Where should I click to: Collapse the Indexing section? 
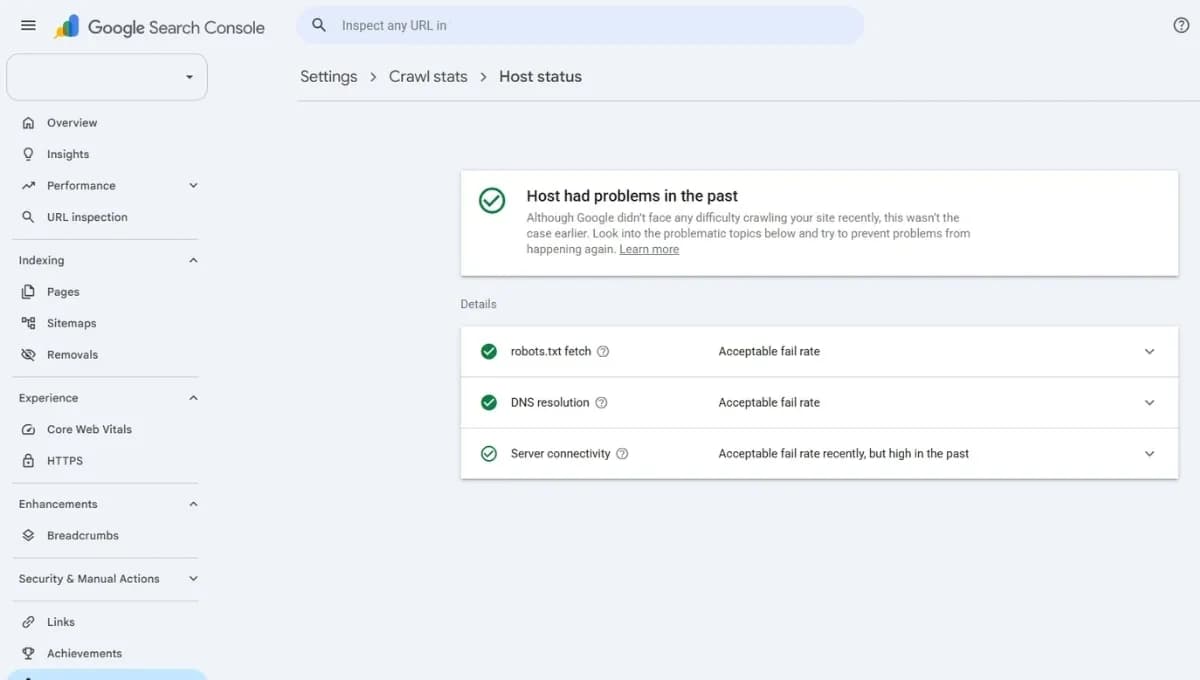pyautogui.click(x=193, y=261)
